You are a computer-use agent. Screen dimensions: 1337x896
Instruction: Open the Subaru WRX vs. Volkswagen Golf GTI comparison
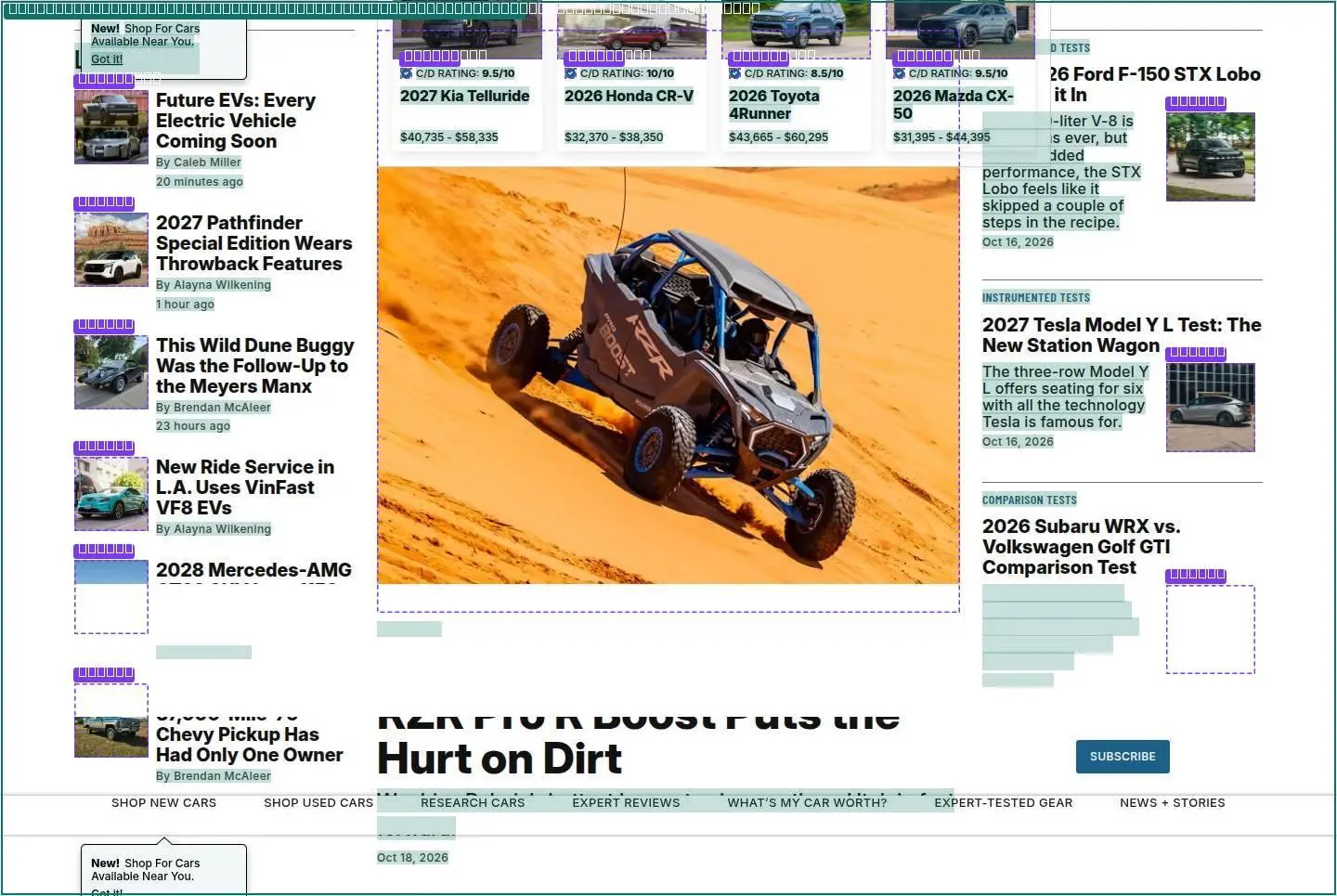[1081, 547]
